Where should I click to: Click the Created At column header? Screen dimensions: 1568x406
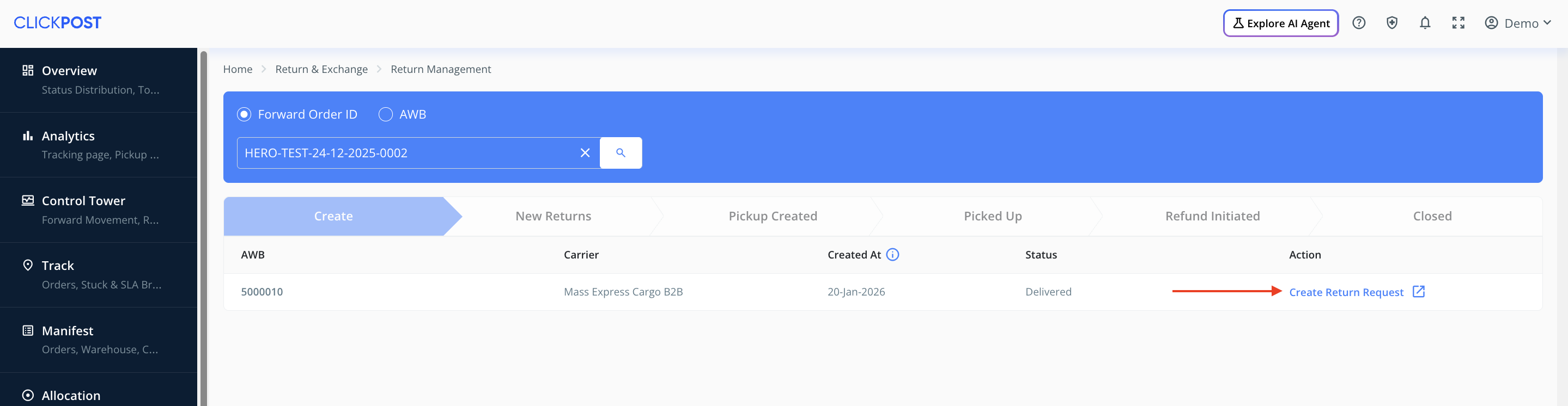coord(854,255)
